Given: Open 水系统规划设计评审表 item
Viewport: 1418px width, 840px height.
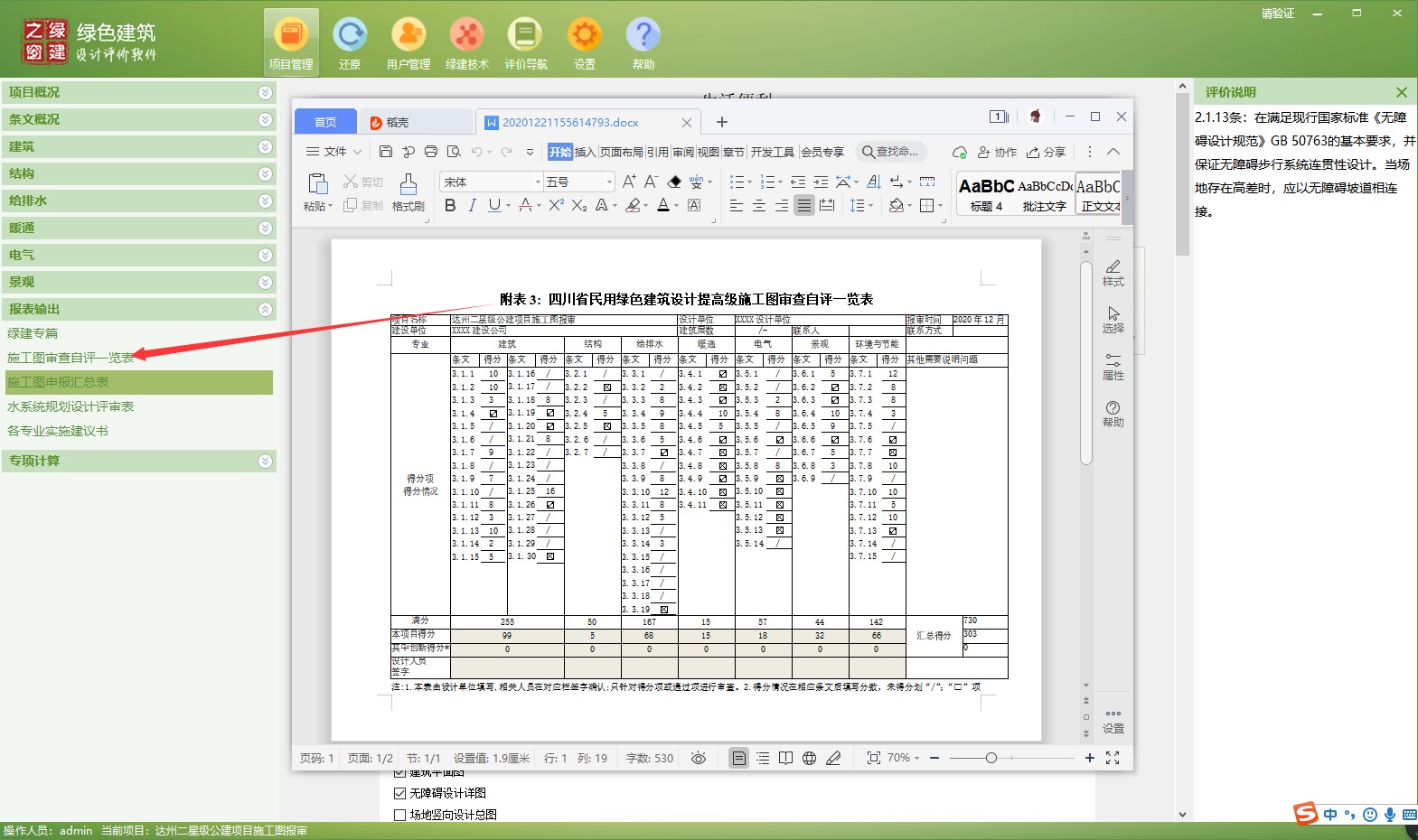Looking at the screenshot, I should pos(70,406).
